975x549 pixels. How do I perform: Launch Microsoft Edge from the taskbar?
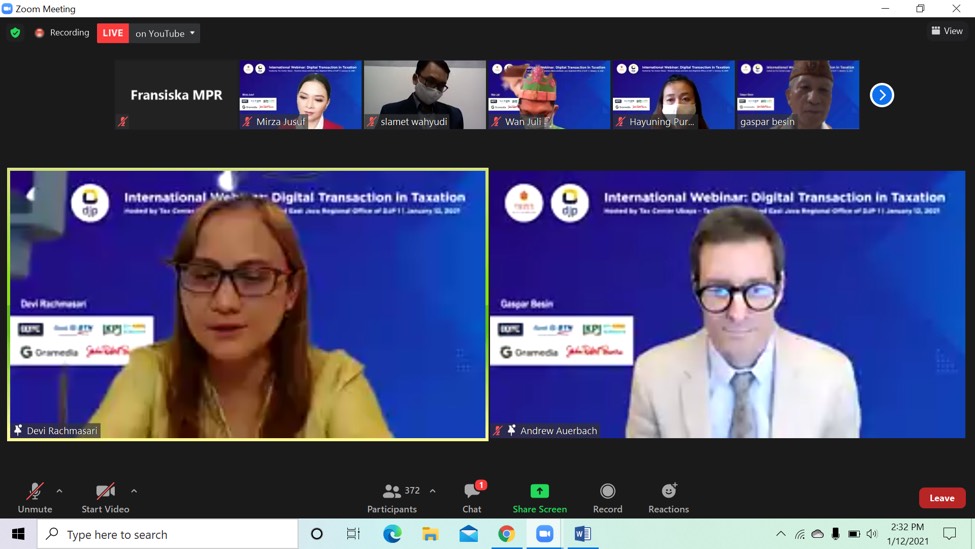coord(392,534)
